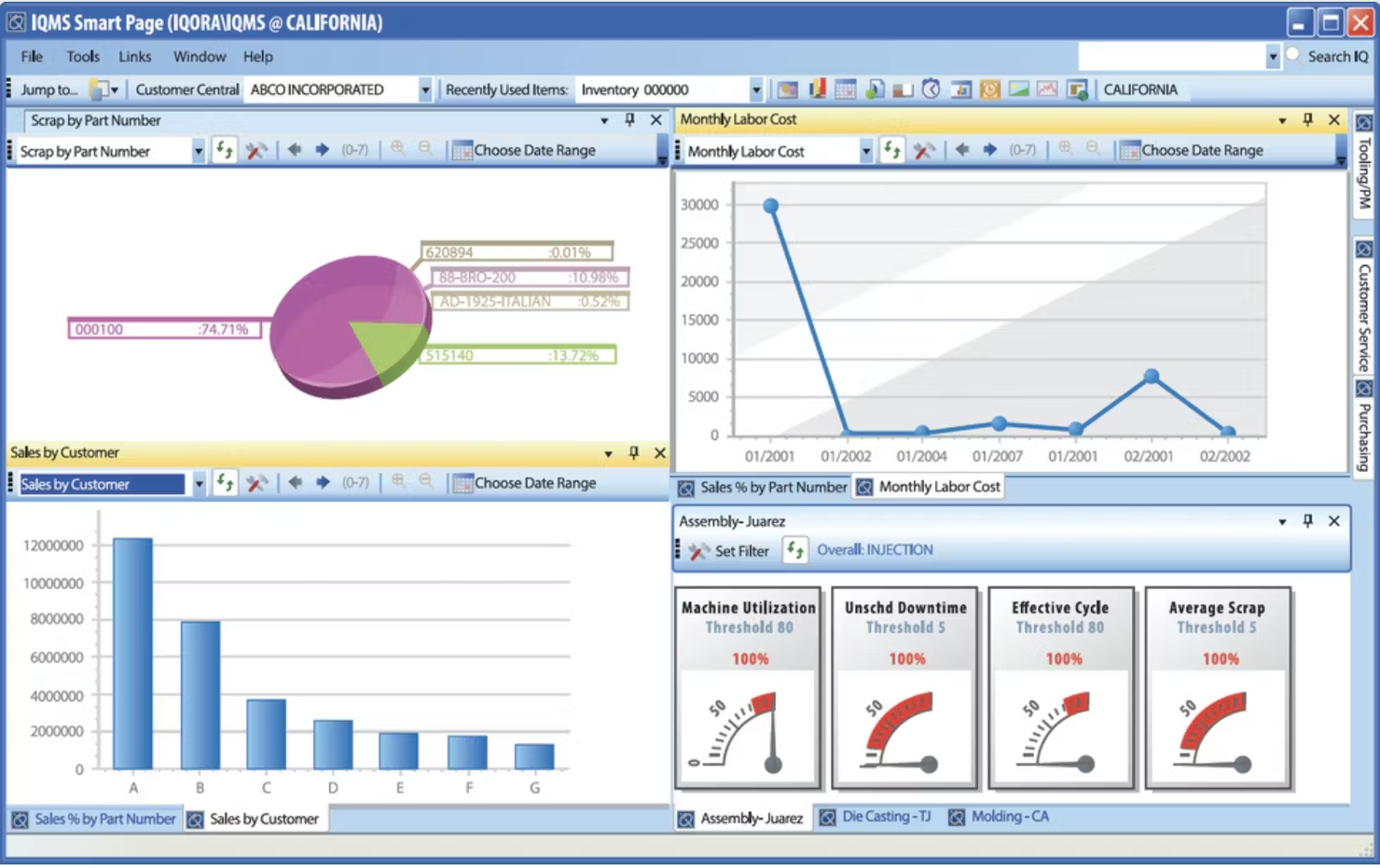Pin the Assembly-Juarez dashboard panel
Viewport: 1380px width, 868px height.
point(1309,521)
